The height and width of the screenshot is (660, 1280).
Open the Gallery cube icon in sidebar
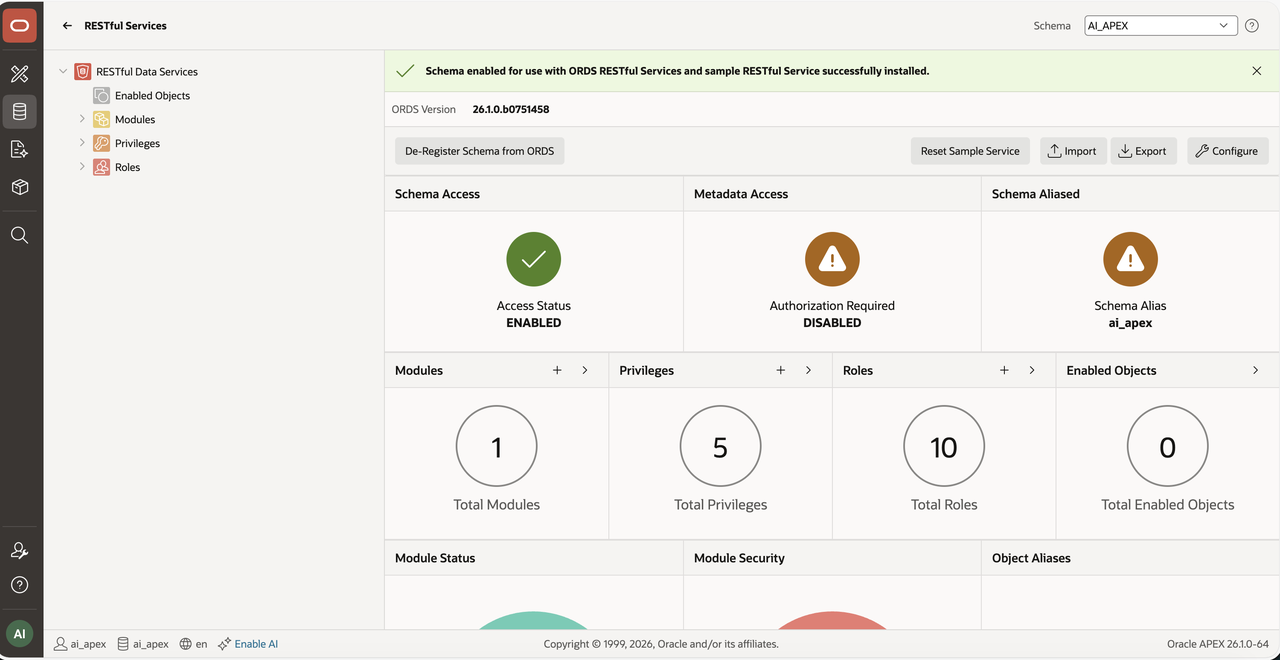pyautogui.click(x=20, y=187)
